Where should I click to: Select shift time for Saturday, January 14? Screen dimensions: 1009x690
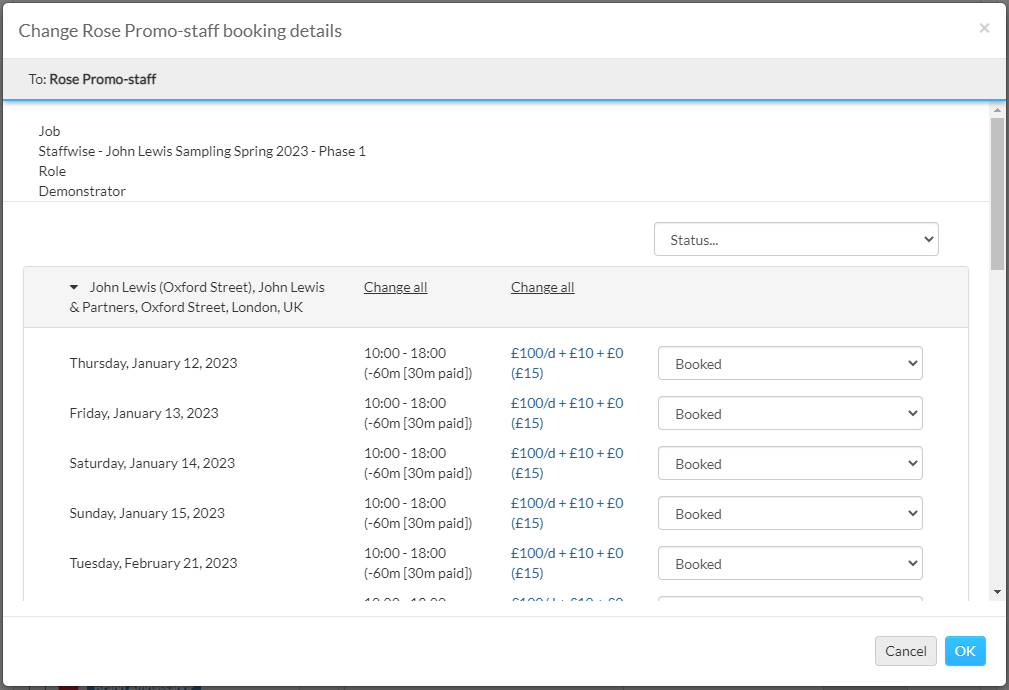click(418, 463)
